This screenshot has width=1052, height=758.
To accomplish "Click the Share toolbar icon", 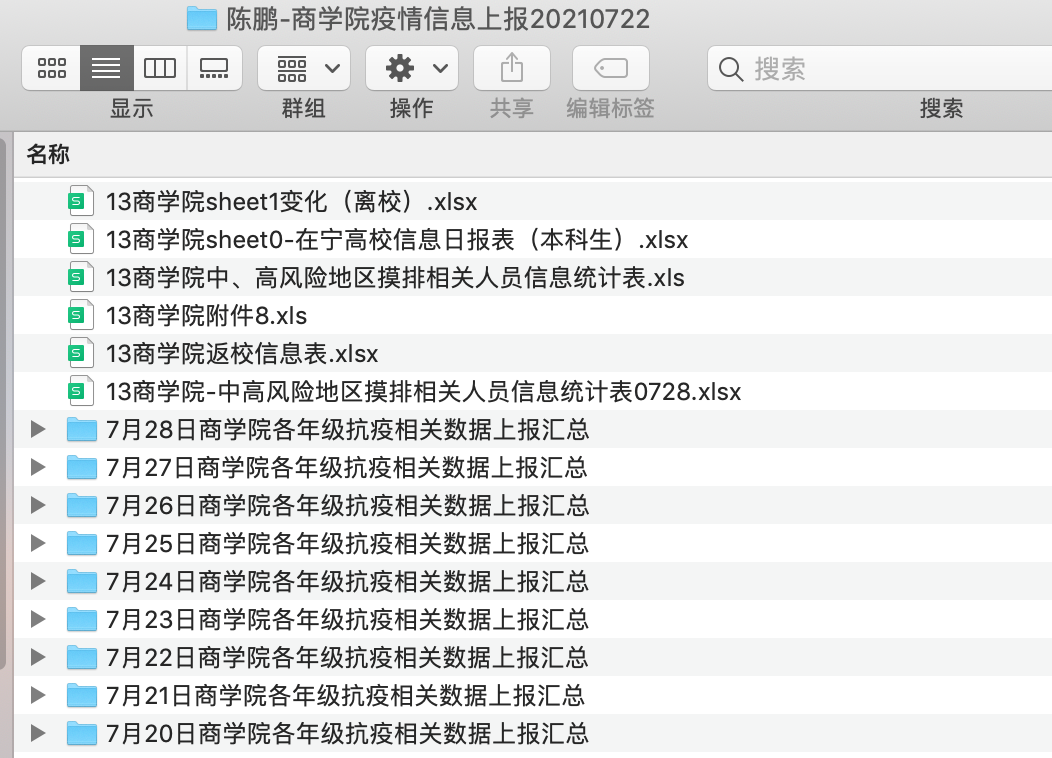I will (511, 68).
